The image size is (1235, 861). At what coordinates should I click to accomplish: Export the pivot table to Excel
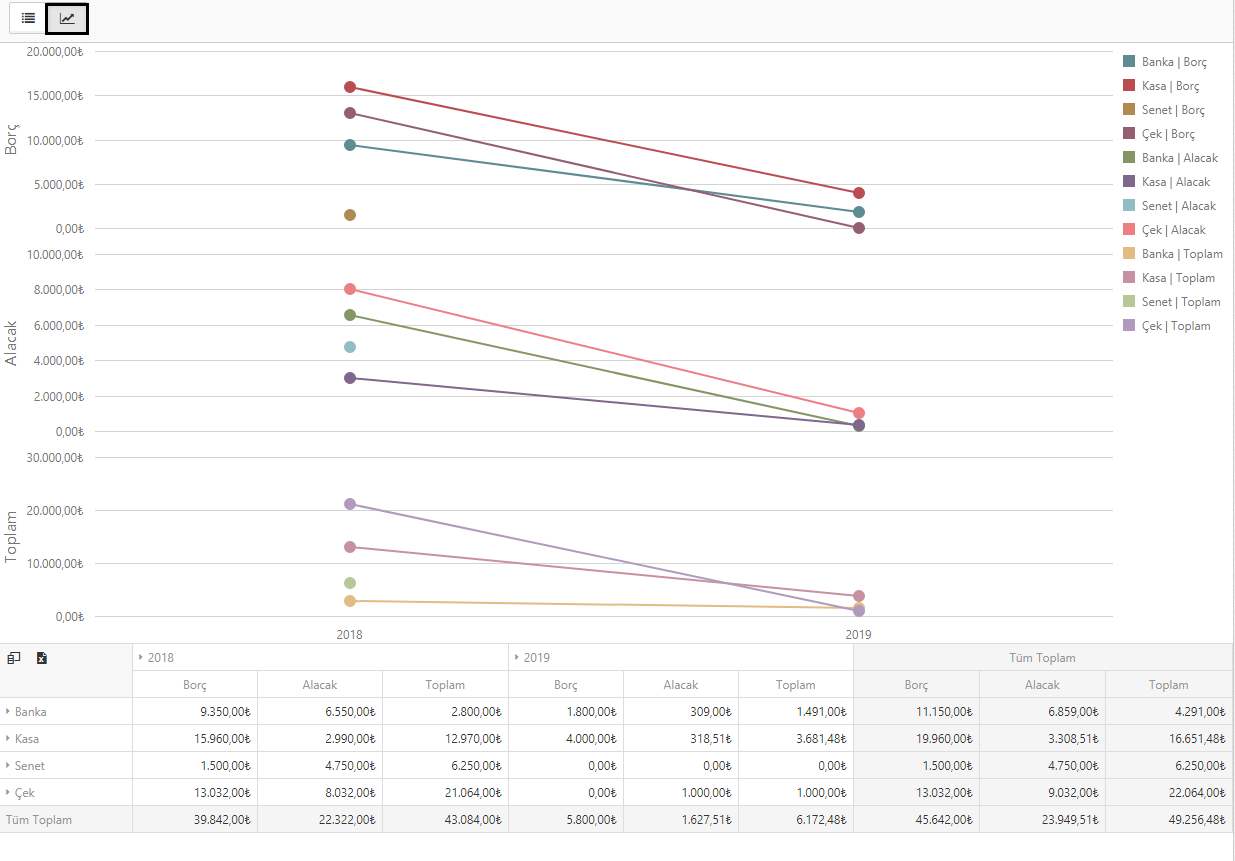42,658
